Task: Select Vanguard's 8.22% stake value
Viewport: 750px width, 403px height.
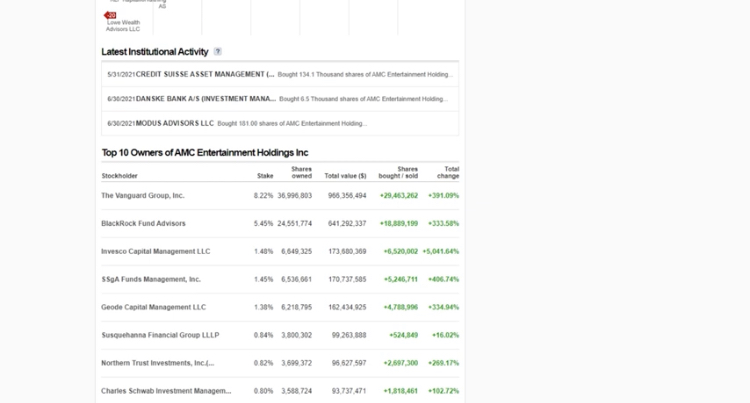Action: [x=264, y=196]
